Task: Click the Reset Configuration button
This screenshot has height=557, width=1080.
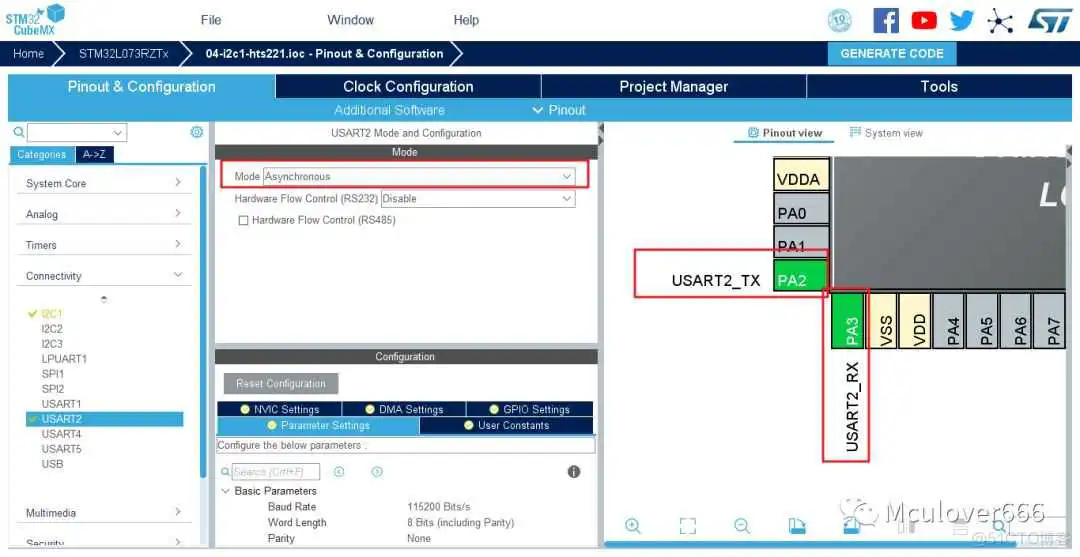Action: pos(281,384)
